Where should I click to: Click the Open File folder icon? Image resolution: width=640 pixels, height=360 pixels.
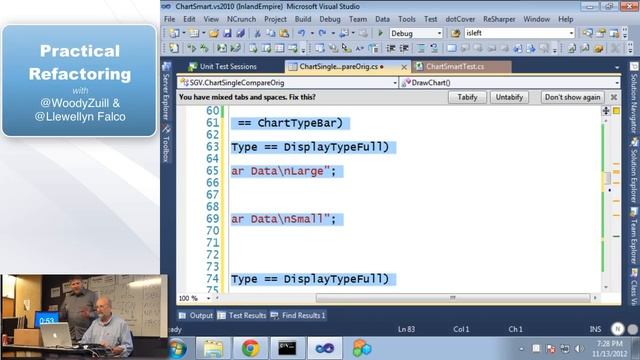tap(214, 33)
